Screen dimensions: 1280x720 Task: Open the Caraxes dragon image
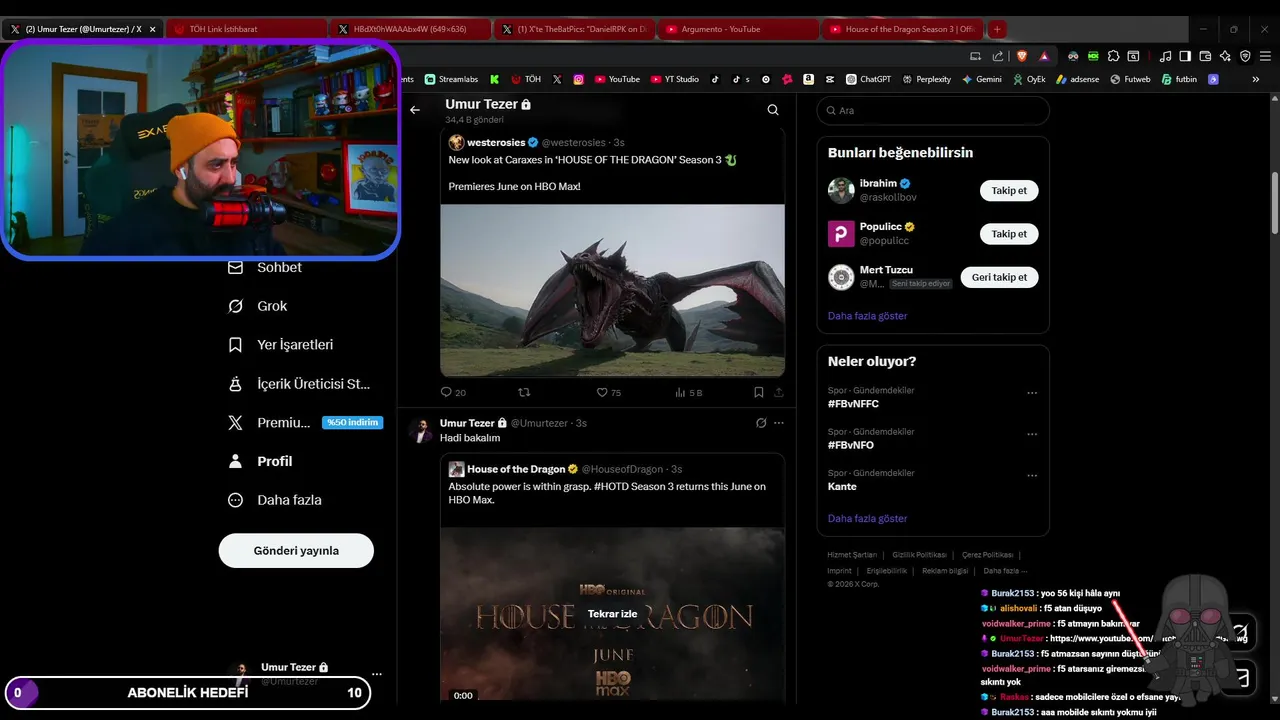(x=612, y=290)
